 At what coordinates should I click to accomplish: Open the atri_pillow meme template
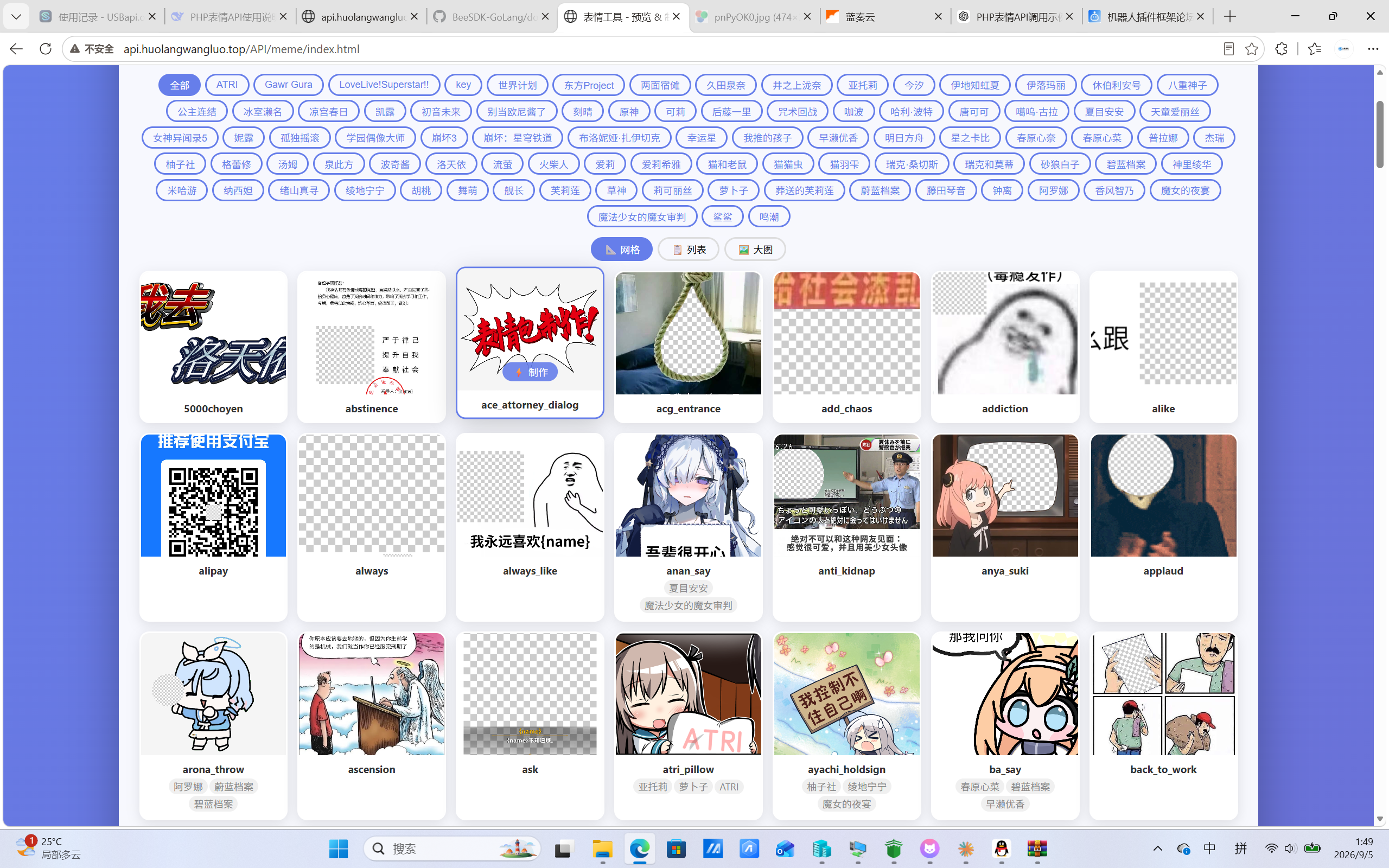[688, 726]
